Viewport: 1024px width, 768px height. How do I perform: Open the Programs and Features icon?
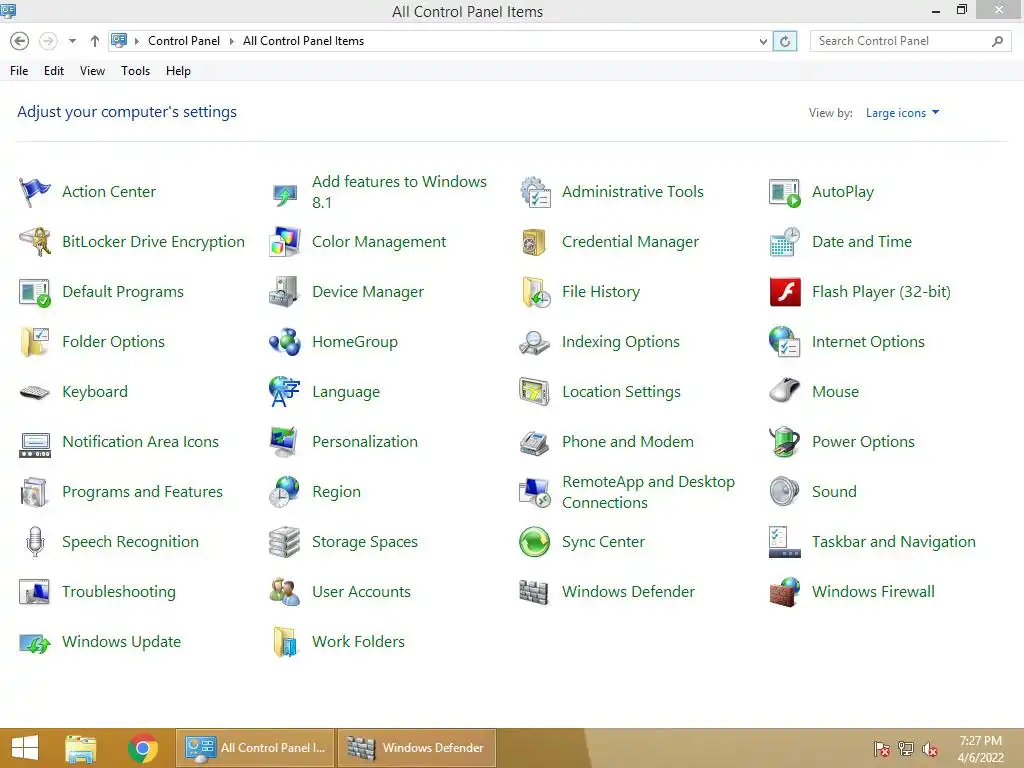[35, 492]
